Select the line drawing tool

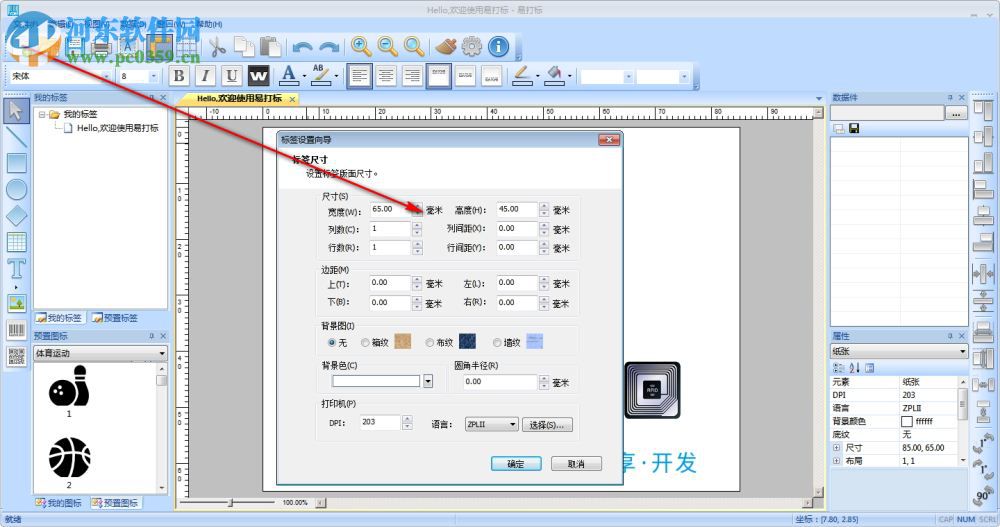click(x=16, y=137)
